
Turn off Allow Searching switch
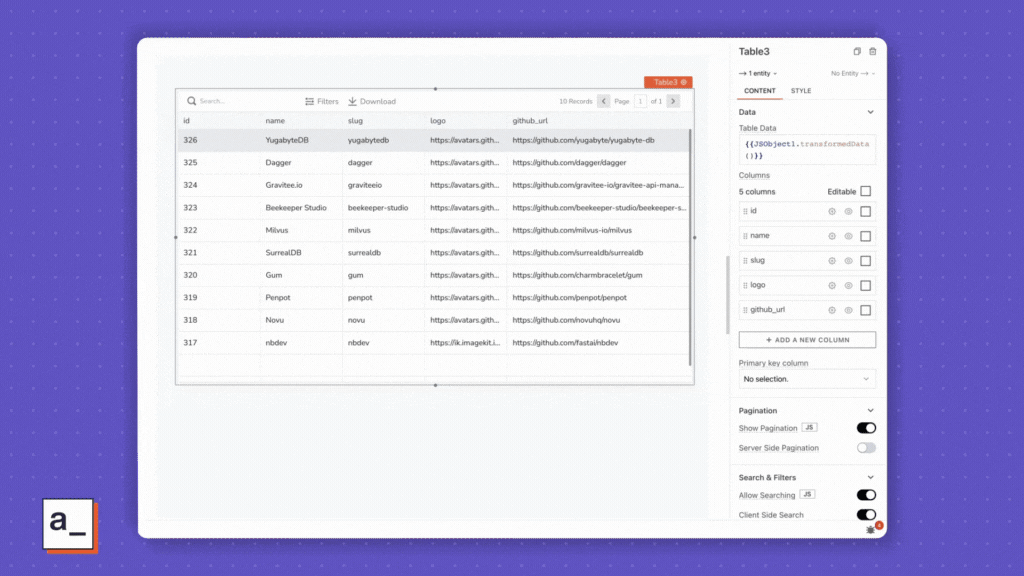point(866,495)
